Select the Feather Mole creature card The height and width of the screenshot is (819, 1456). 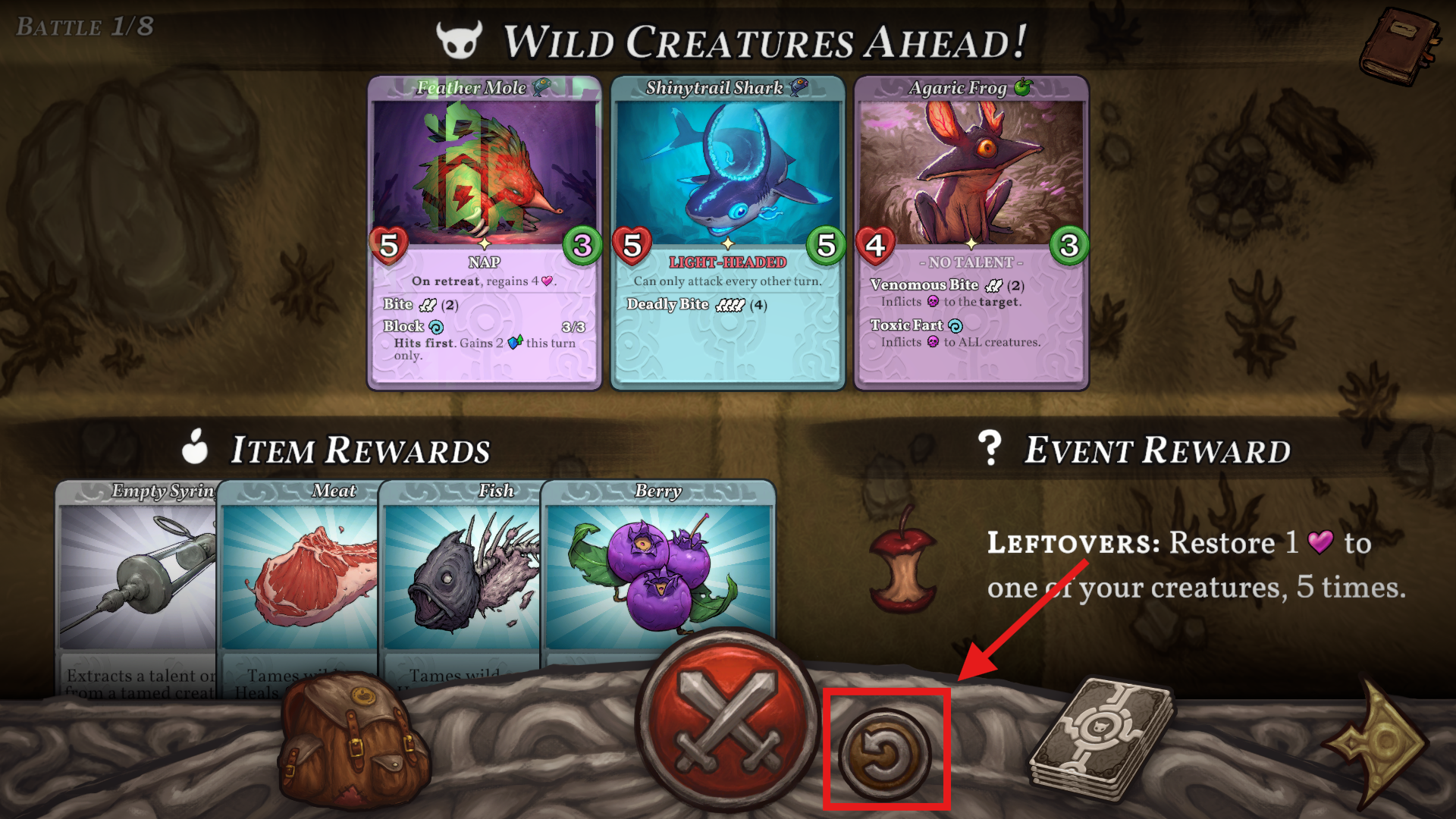tap(485, 234)
